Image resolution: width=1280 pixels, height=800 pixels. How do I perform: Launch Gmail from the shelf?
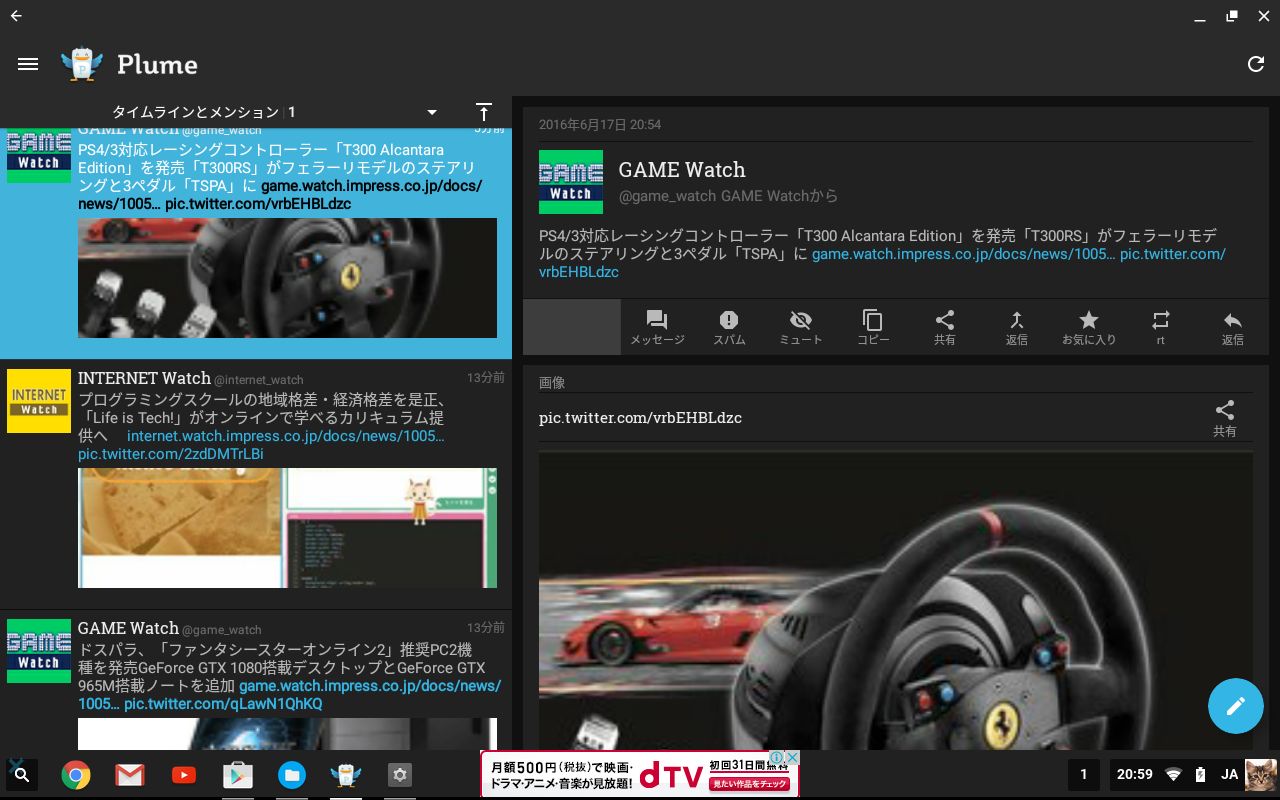[130, 774]
